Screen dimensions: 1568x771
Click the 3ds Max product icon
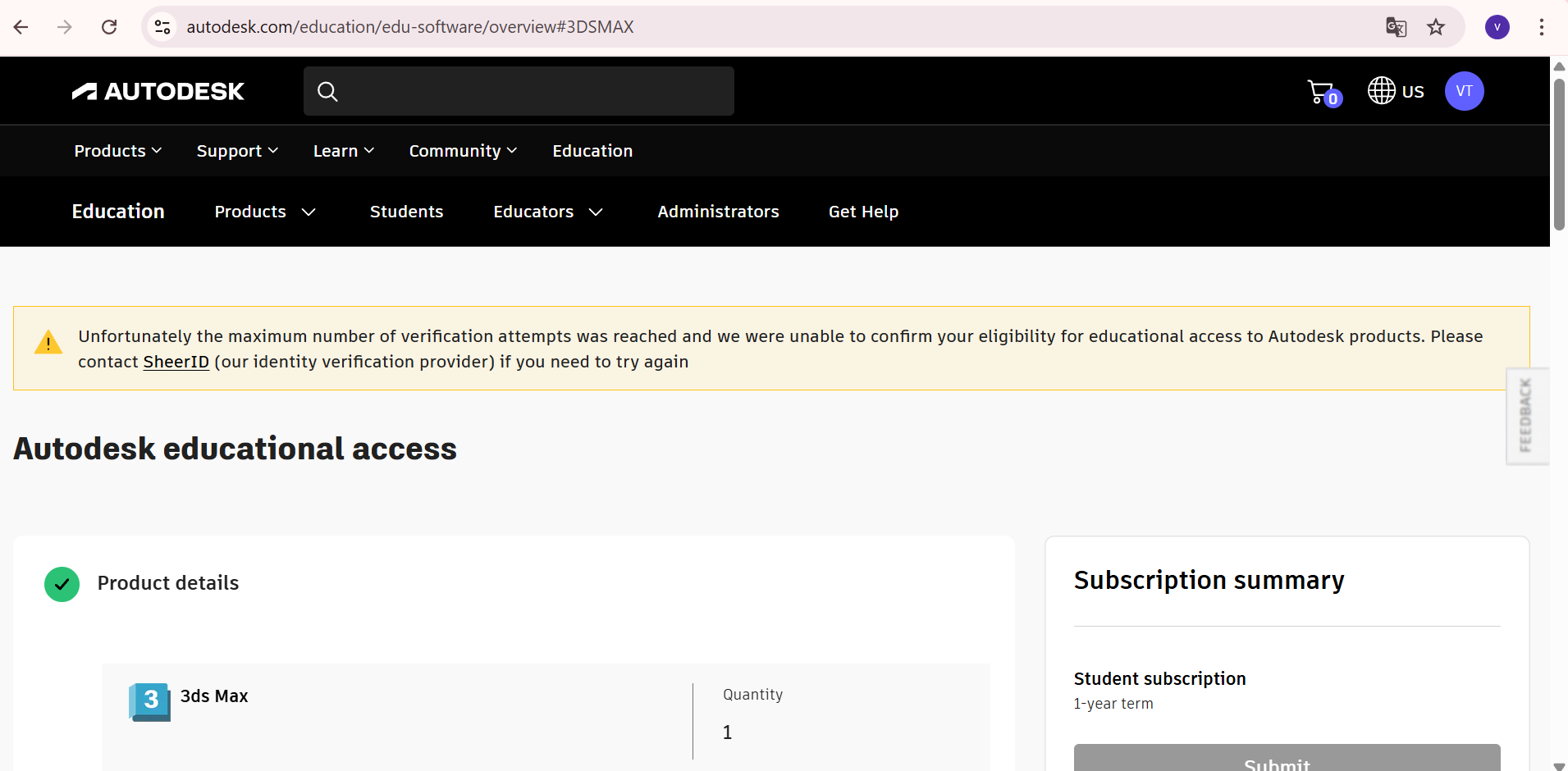pos(149,702)
